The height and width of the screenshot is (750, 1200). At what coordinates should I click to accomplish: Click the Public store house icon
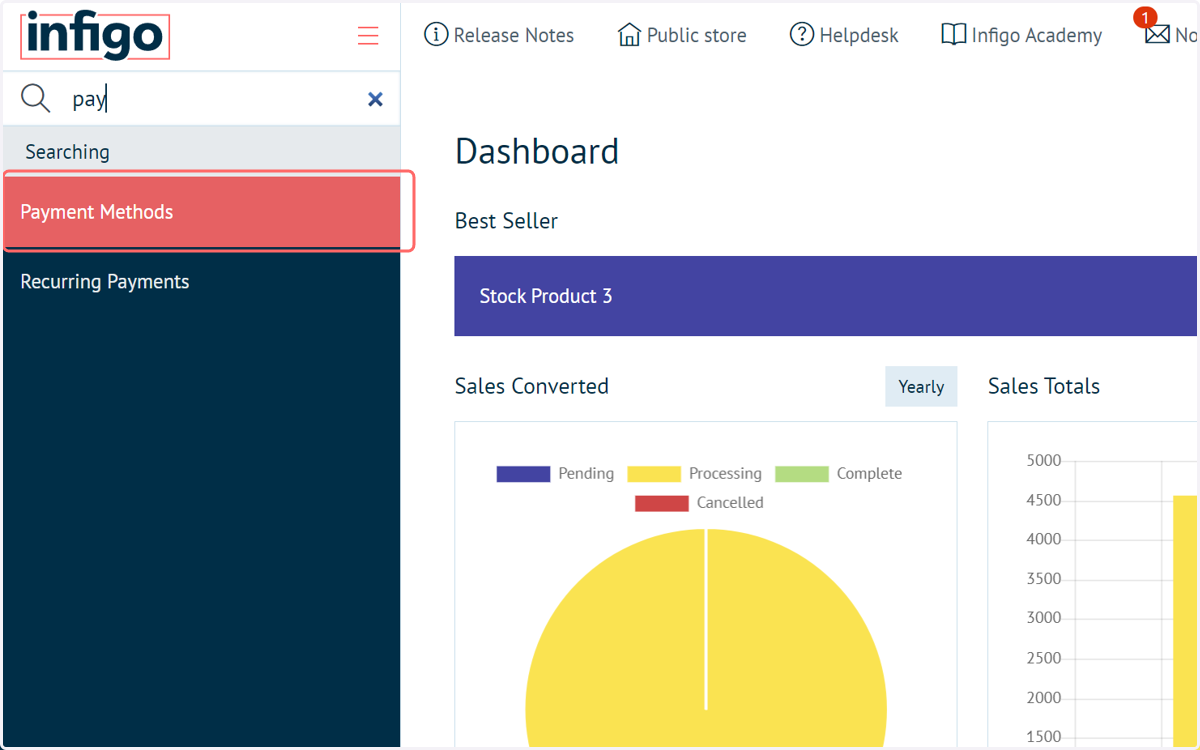pos(629,35)
